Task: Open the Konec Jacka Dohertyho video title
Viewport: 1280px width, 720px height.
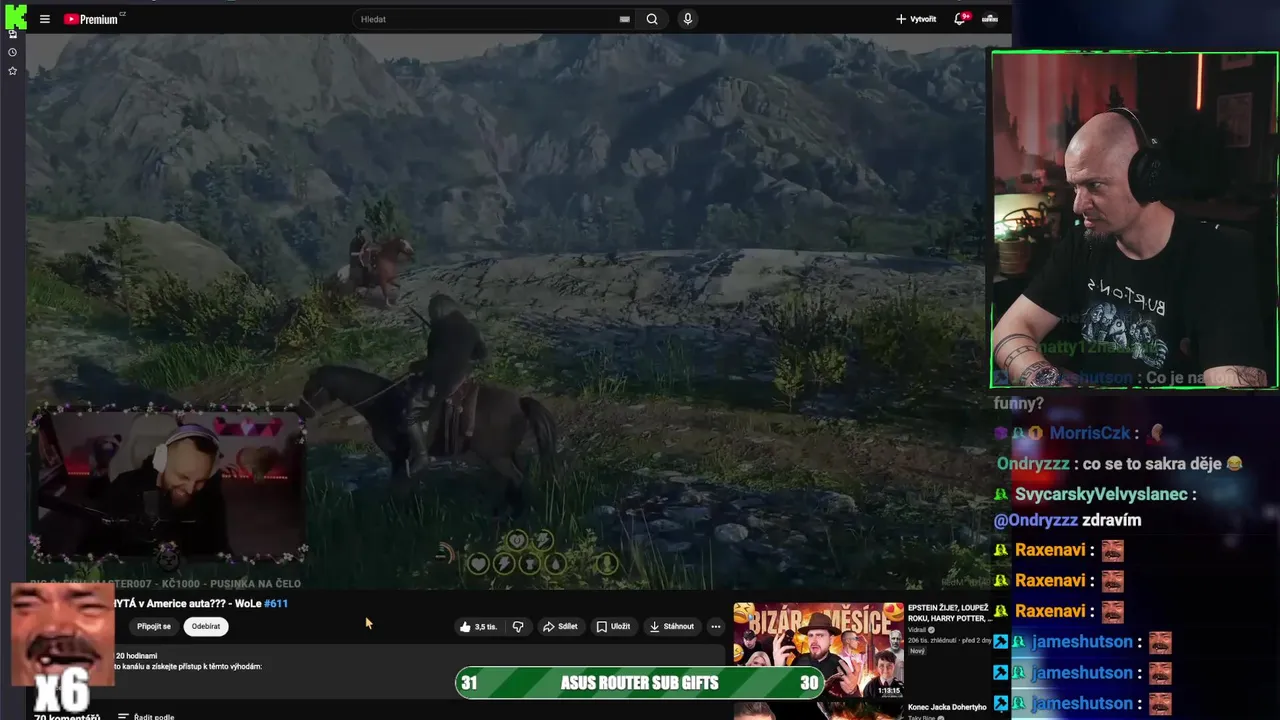Action: [x=947, y=707]
